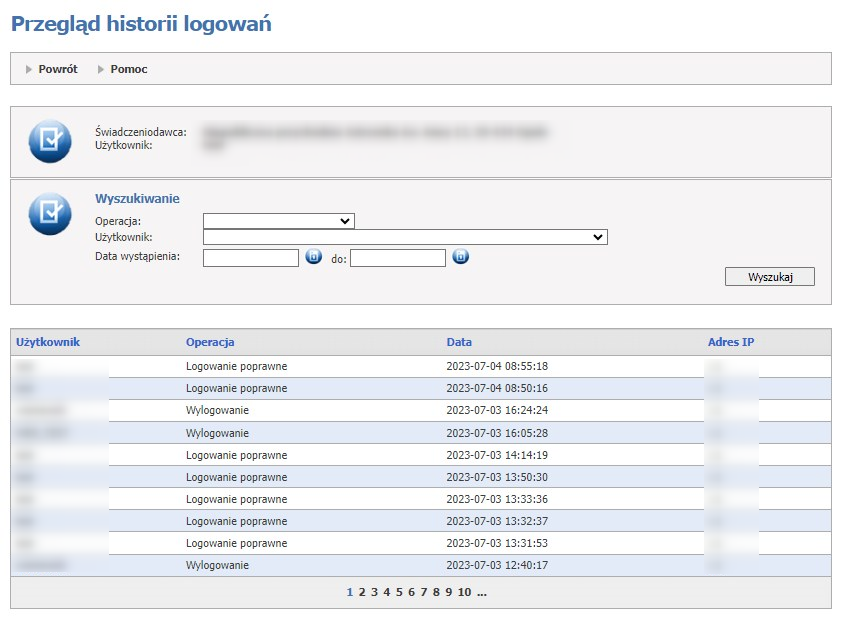This screenshot has width=842, height=618.
Task: Open calendar picker for start date
Action: (313, 257)
